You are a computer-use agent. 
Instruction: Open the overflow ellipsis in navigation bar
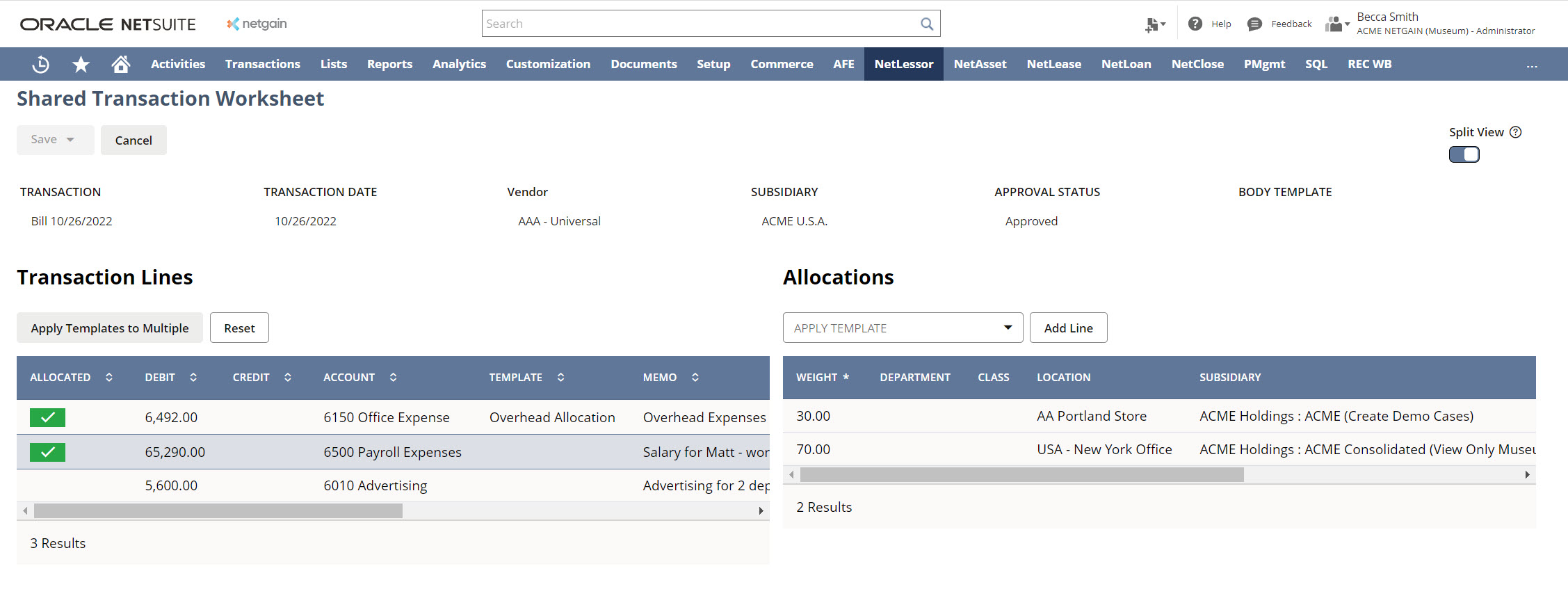click(x=1532, y=65)
